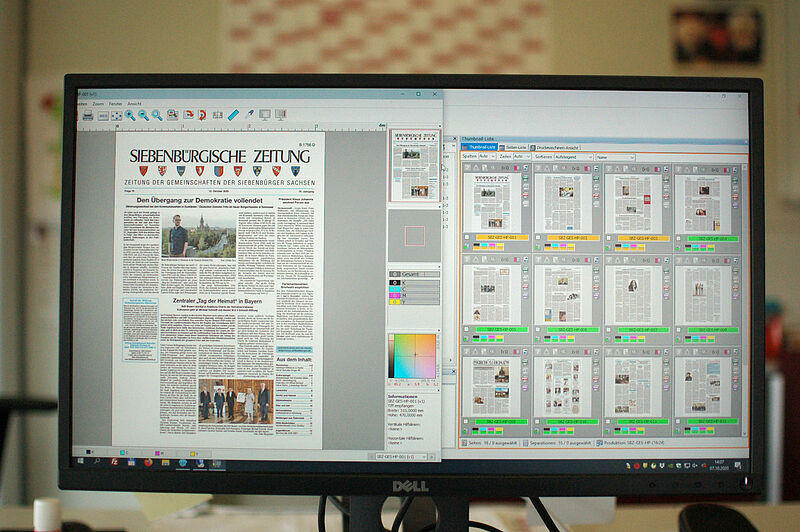Select the zoom in magnifier tool
Viewport: 800px width, 532px height.
pos(130,116)
